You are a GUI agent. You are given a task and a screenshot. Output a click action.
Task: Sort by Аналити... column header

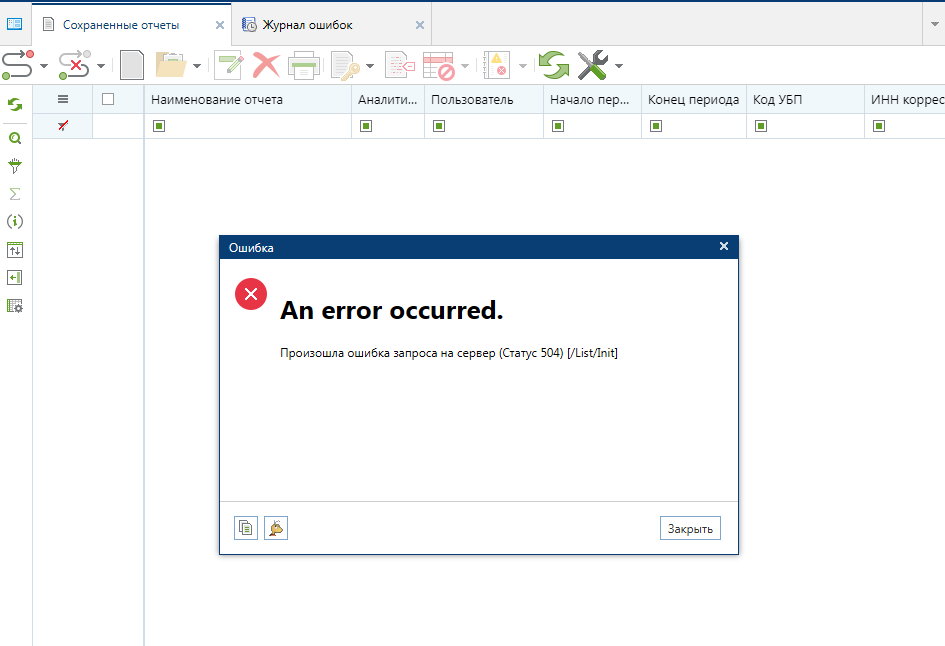[x=388, y=99]
